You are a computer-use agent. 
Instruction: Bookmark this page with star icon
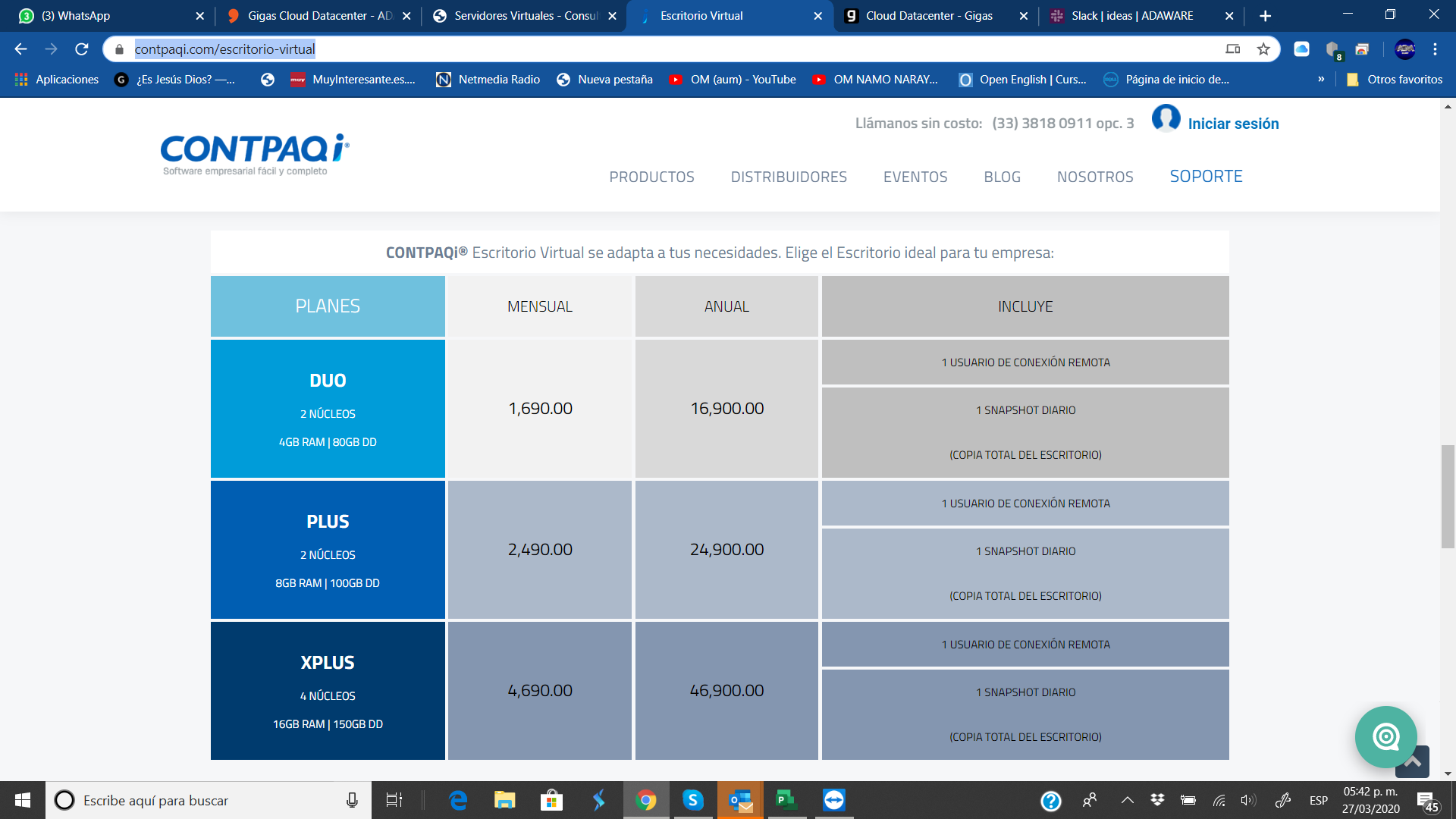(x=1263, y=49)
